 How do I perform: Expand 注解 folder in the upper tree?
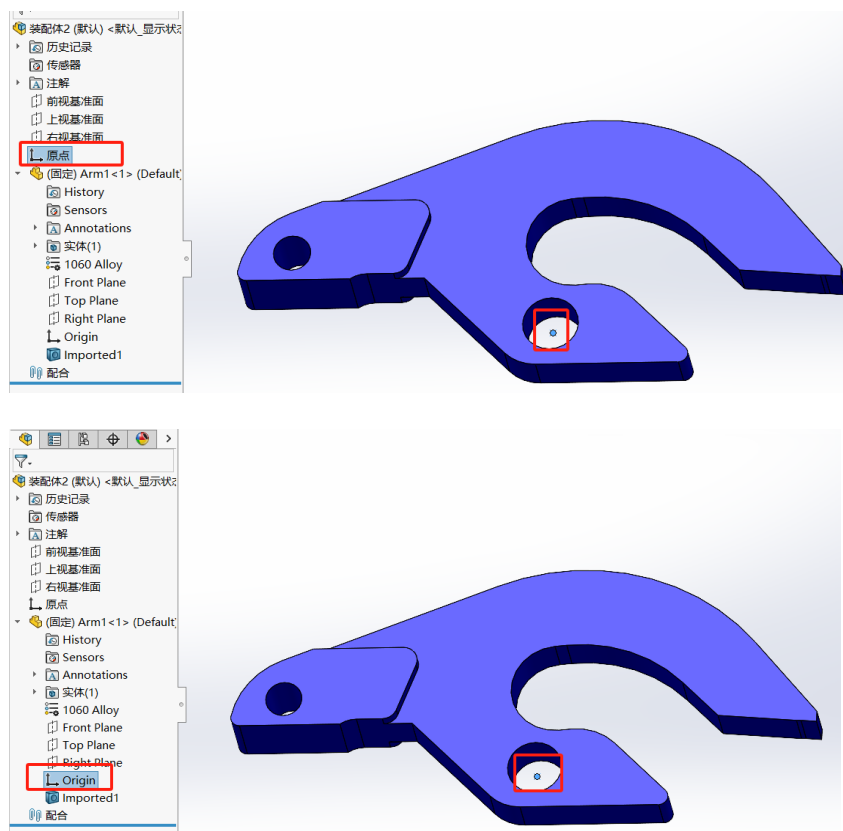point(18,83)
